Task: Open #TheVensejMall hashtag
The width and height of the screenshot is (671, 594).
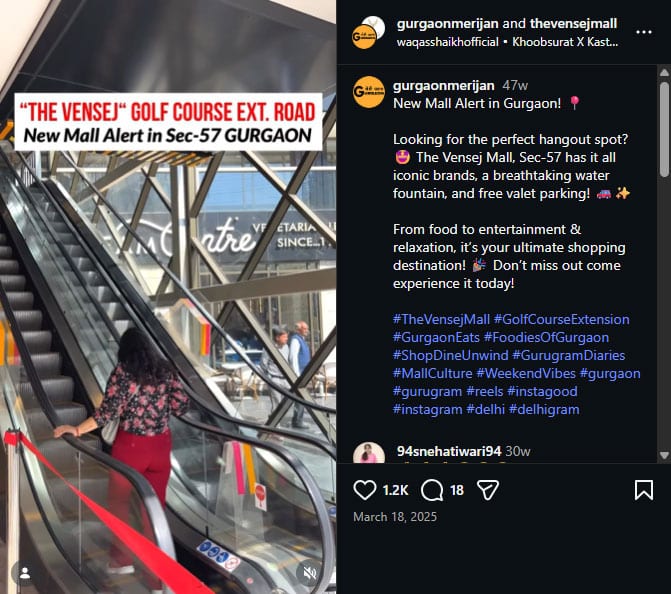Action: [441, 319]
